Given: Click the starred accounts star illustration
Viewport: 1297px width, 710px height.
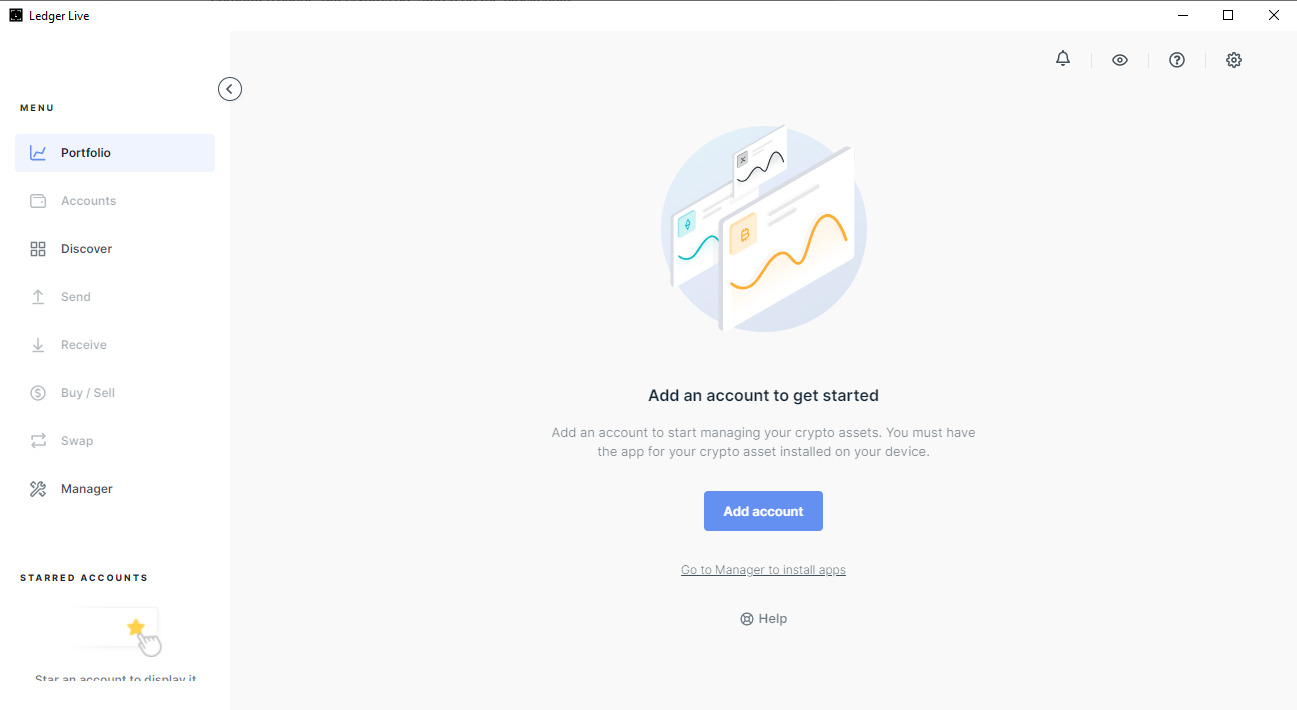Looking at the screenshot, I should coord(136,628).
